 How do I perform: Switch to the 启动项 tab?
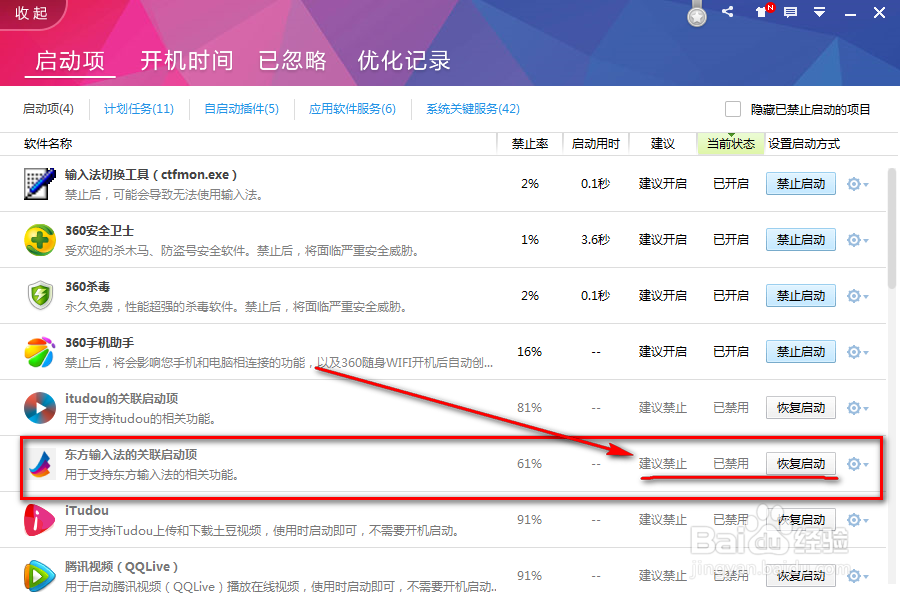(70, 60)
